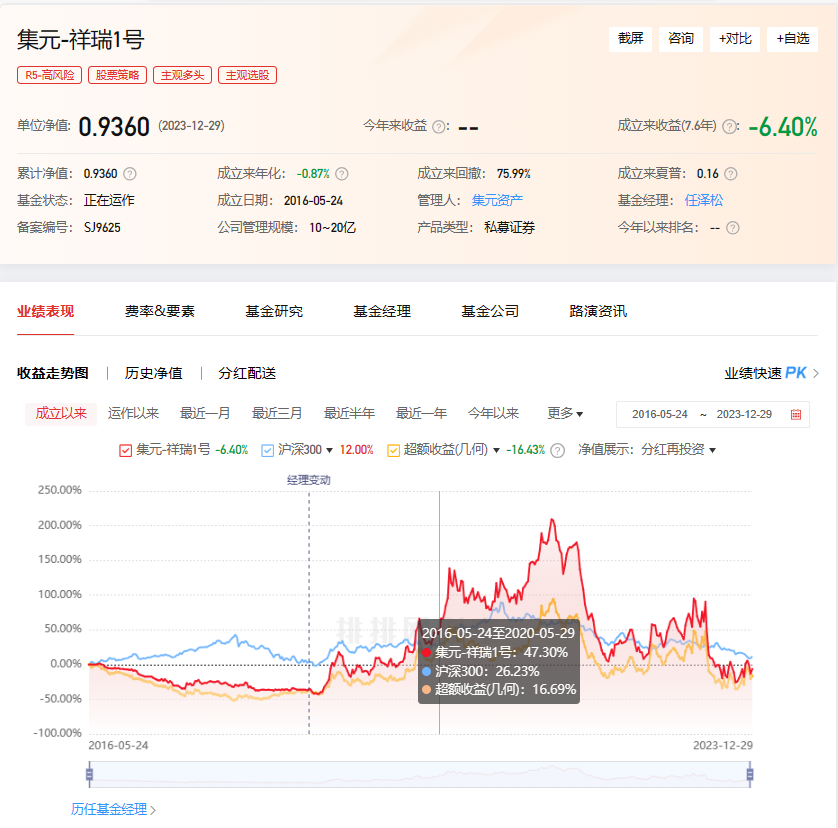Toggle 集元-祥瑞1号 series checkbox
Screen dimensions: 838x828
point(126,451)
